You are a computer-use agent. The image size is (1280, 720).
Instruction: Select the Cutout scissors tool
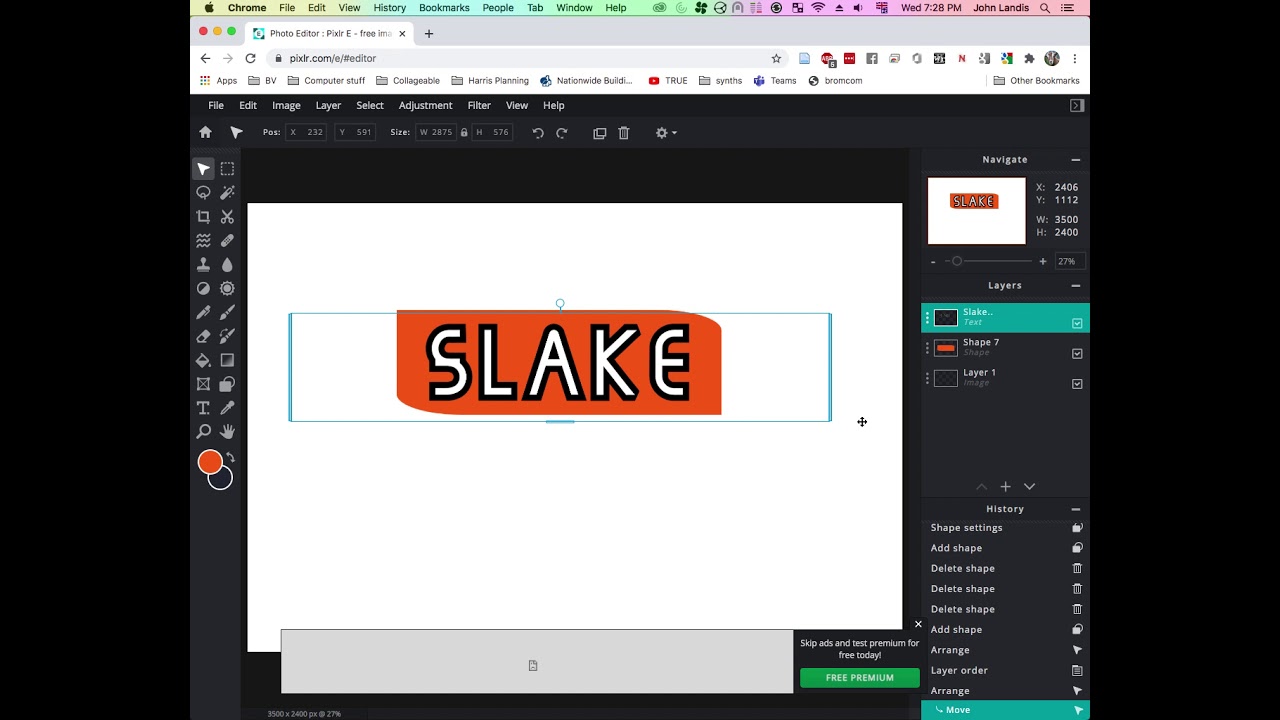click(x=227, y=216)
